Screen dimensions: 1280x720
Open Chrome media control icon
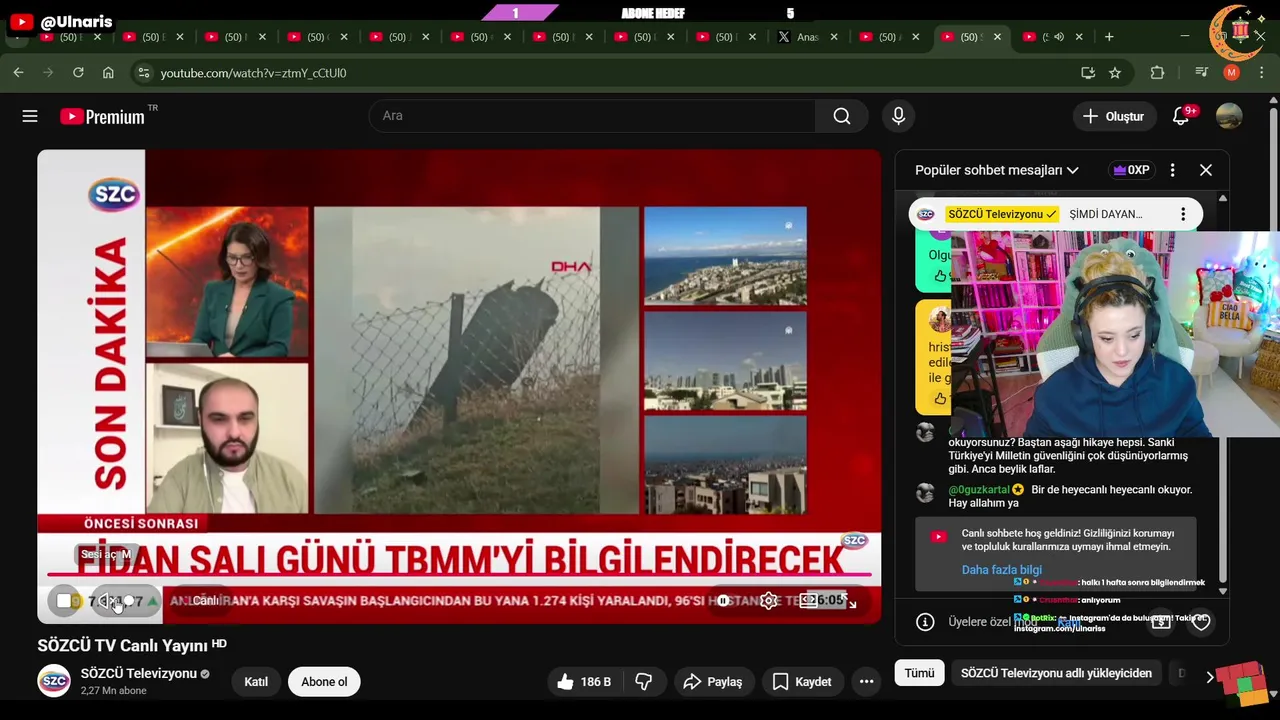click(x=1202, y=73)
